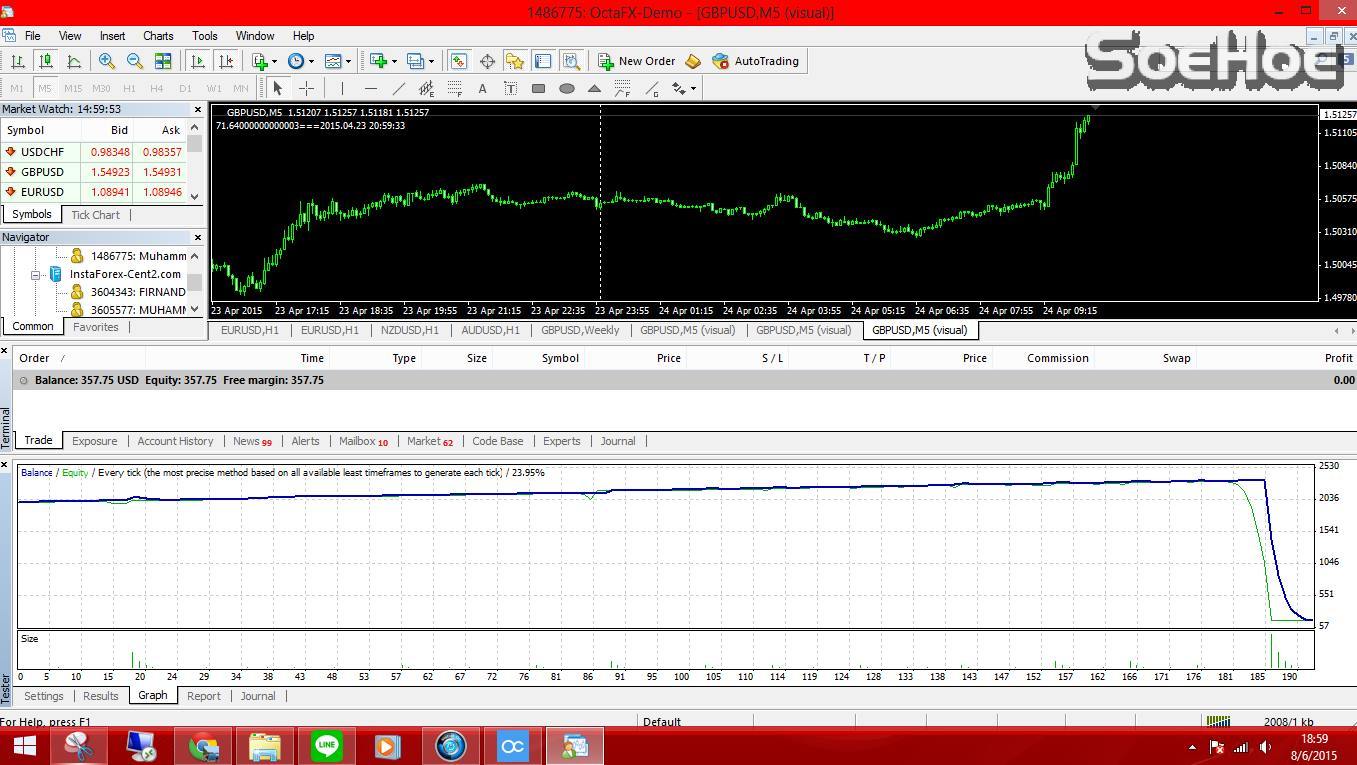The image size is (1357, 765).
Task: Toggle candlestick chart display mode
Action: click(46, 61)
